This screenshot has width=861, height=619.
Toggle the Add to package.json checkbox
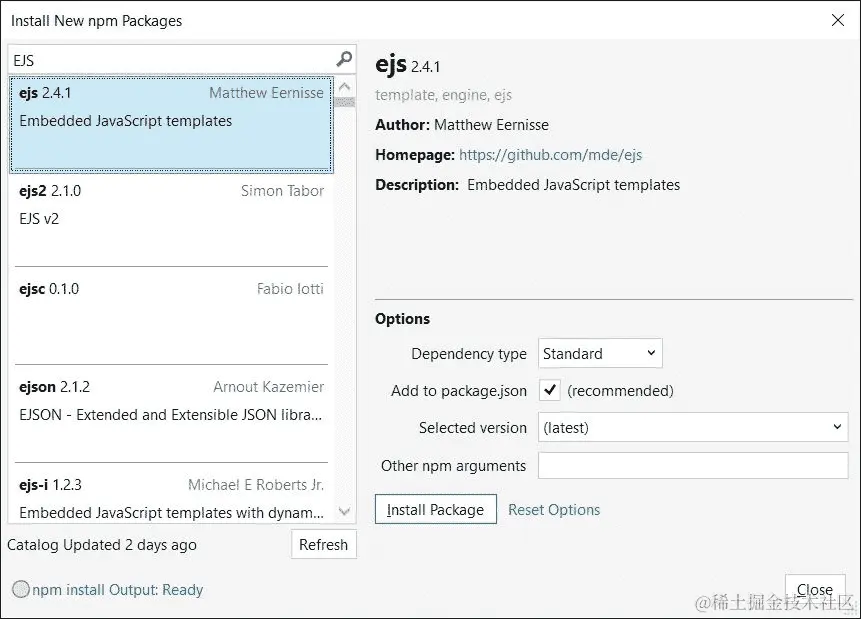[549, 390]
